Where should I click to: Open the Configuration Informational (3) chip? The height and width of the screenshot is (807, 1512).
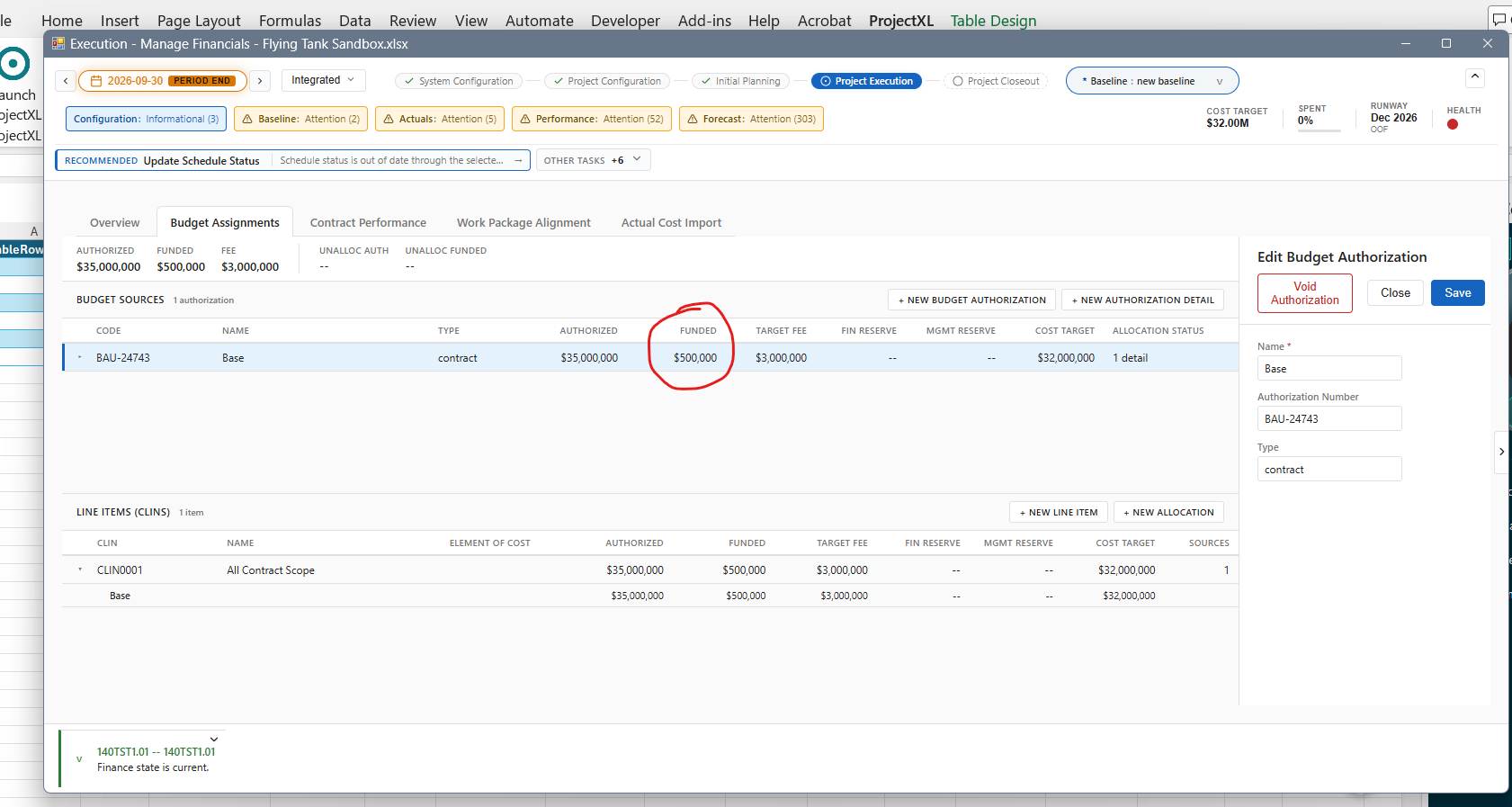(146, 119)
